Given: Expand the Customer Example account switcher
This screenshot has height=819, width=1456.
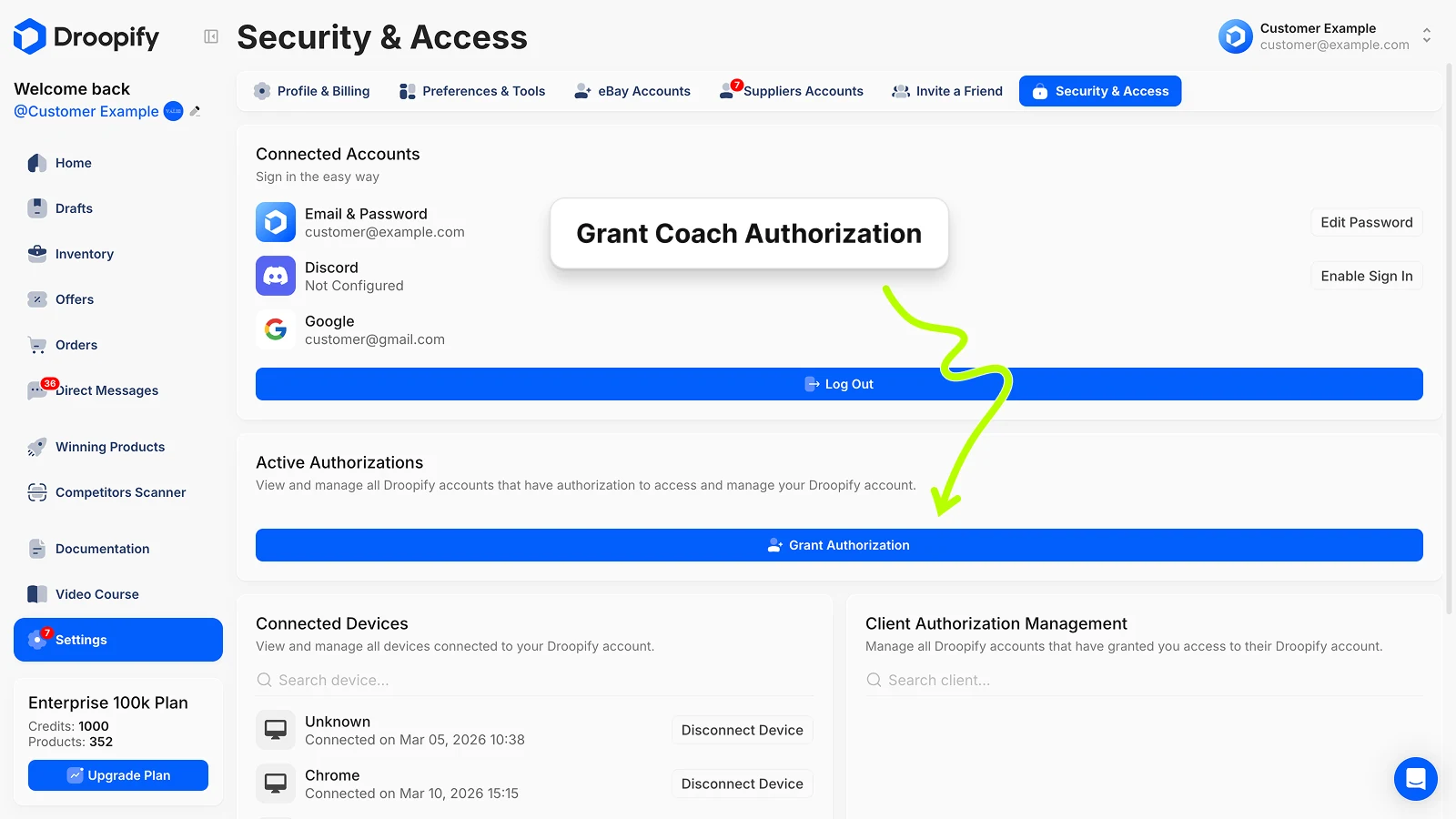Looking at the screenshot, I should [x=1426, y=36].
